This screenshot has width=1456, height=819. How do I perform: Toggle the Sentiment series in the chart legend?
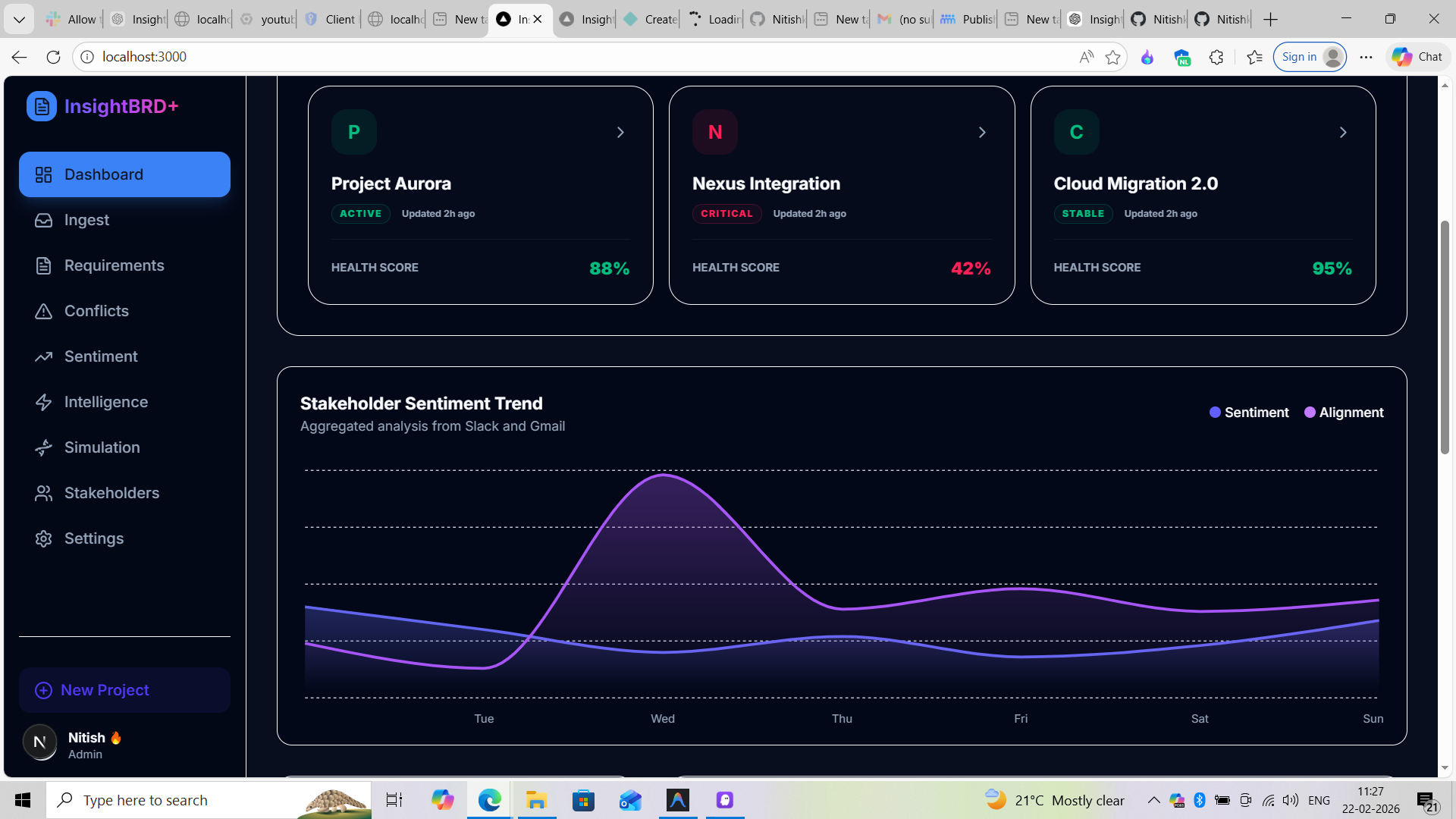[x=1248, y=413]
